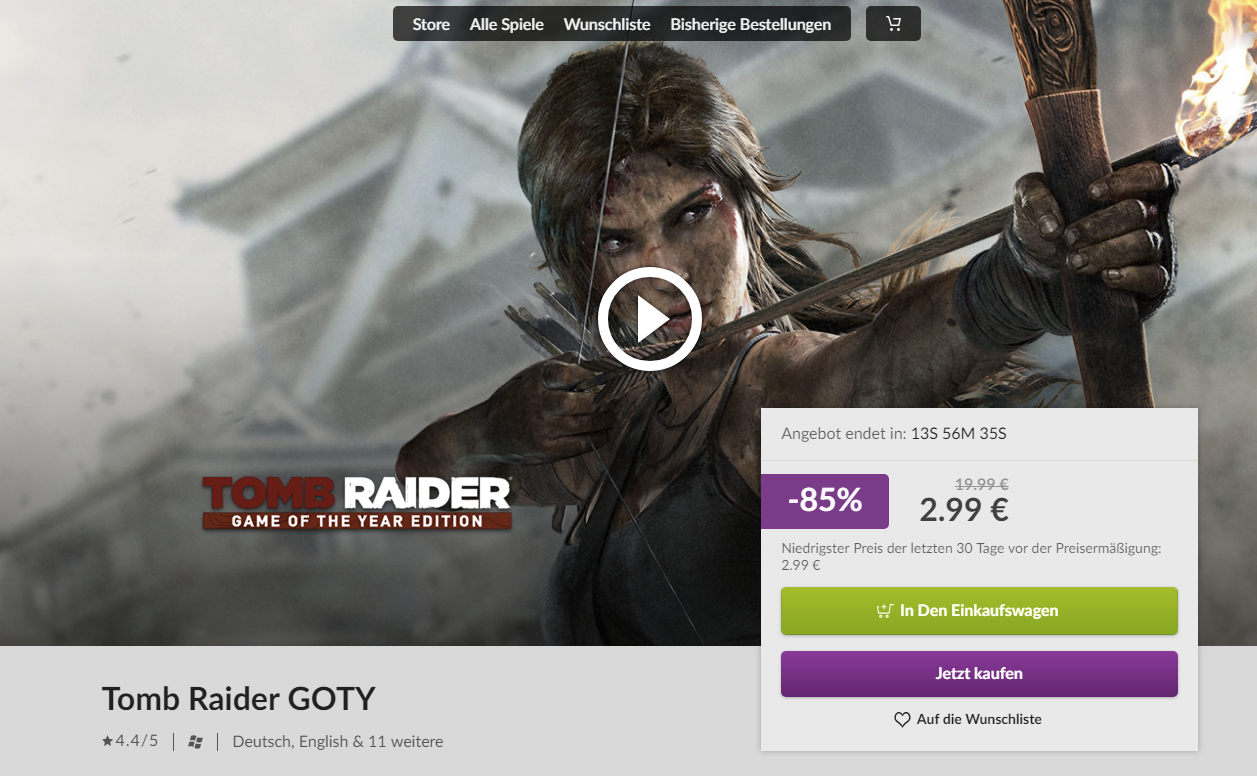Click the Windows platform icon below title
The height and width of the screenshot is (776, 1257).
pyautogui.click(x=196, y=741)
